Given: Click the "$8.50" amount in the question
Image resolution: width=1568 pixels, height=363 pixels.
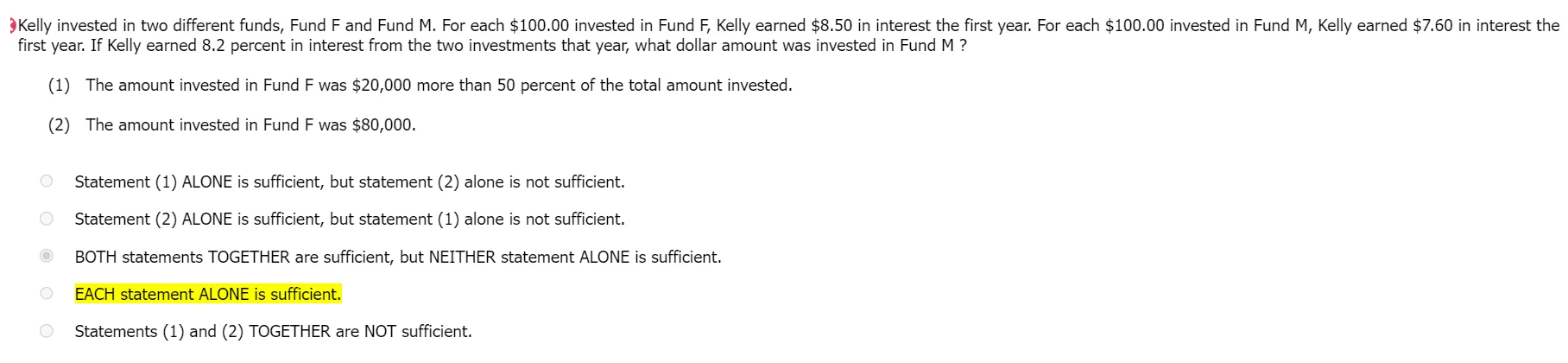Looking at the screenshot, I should tap(831, 26).
